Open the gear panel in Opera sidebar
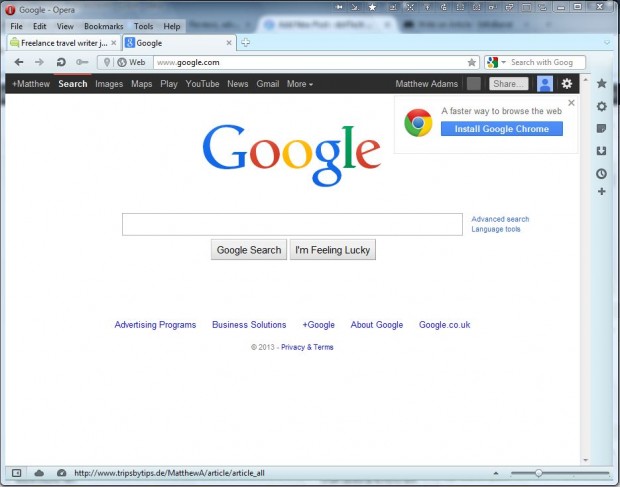 pos(601,106)
